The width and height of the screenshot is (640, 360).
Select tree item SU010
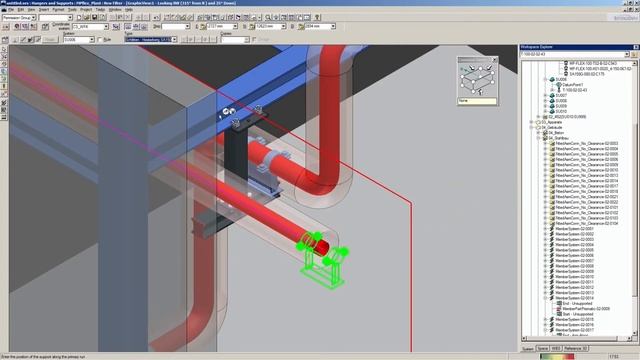[561, 111]
